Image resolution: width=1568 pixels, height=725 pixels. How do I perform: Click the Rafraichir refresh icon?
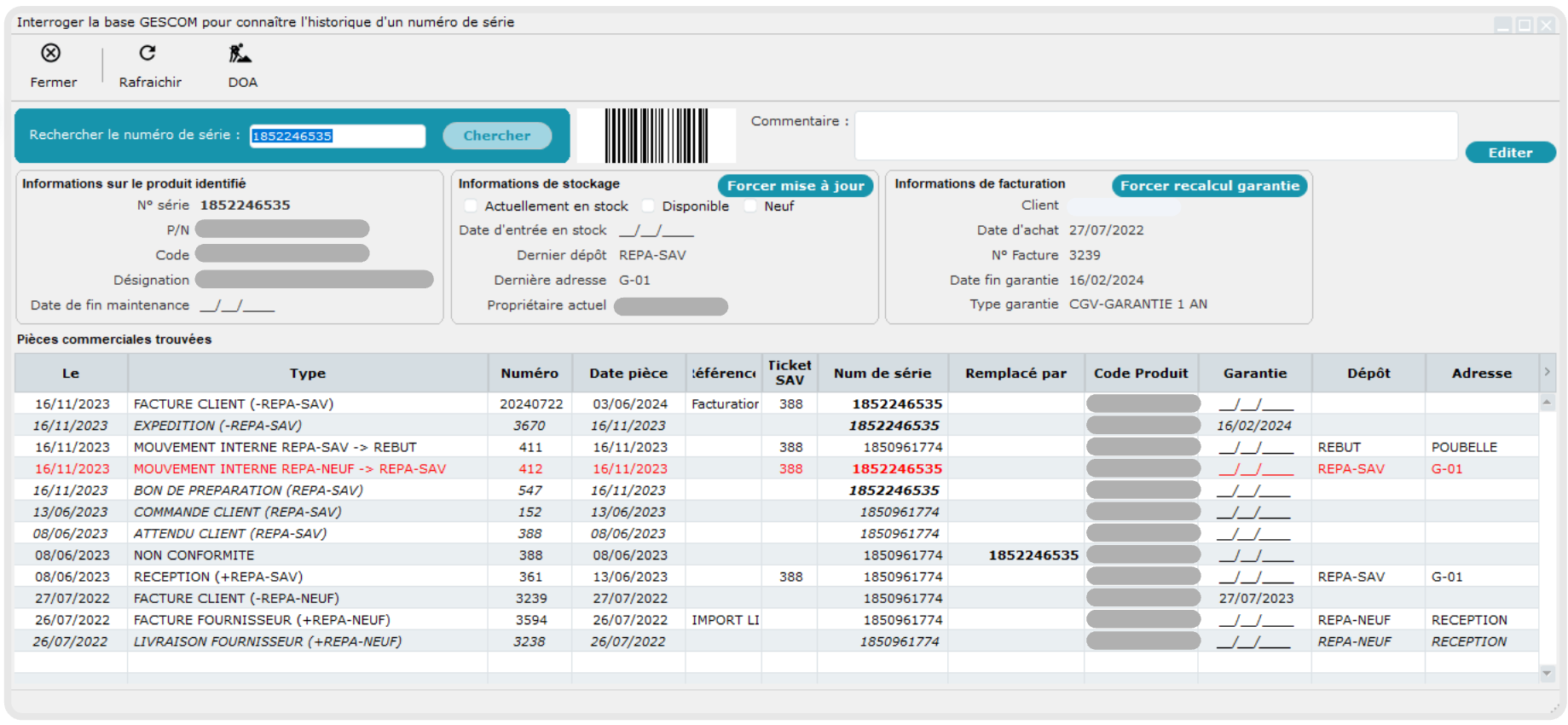coord(148,54)
